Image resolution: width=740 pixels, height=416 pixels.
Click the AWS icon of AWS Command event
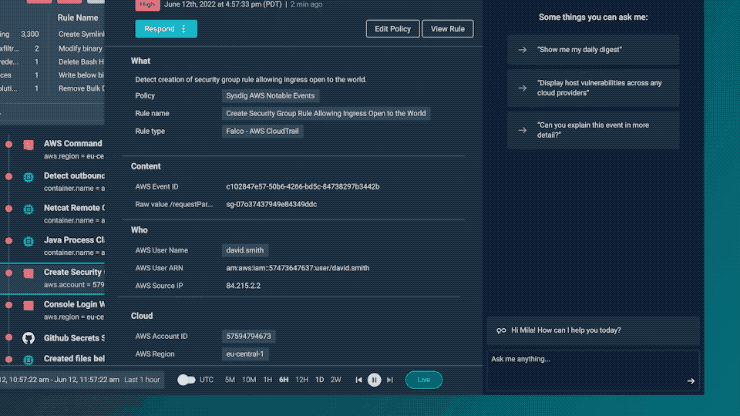(28, 145)
